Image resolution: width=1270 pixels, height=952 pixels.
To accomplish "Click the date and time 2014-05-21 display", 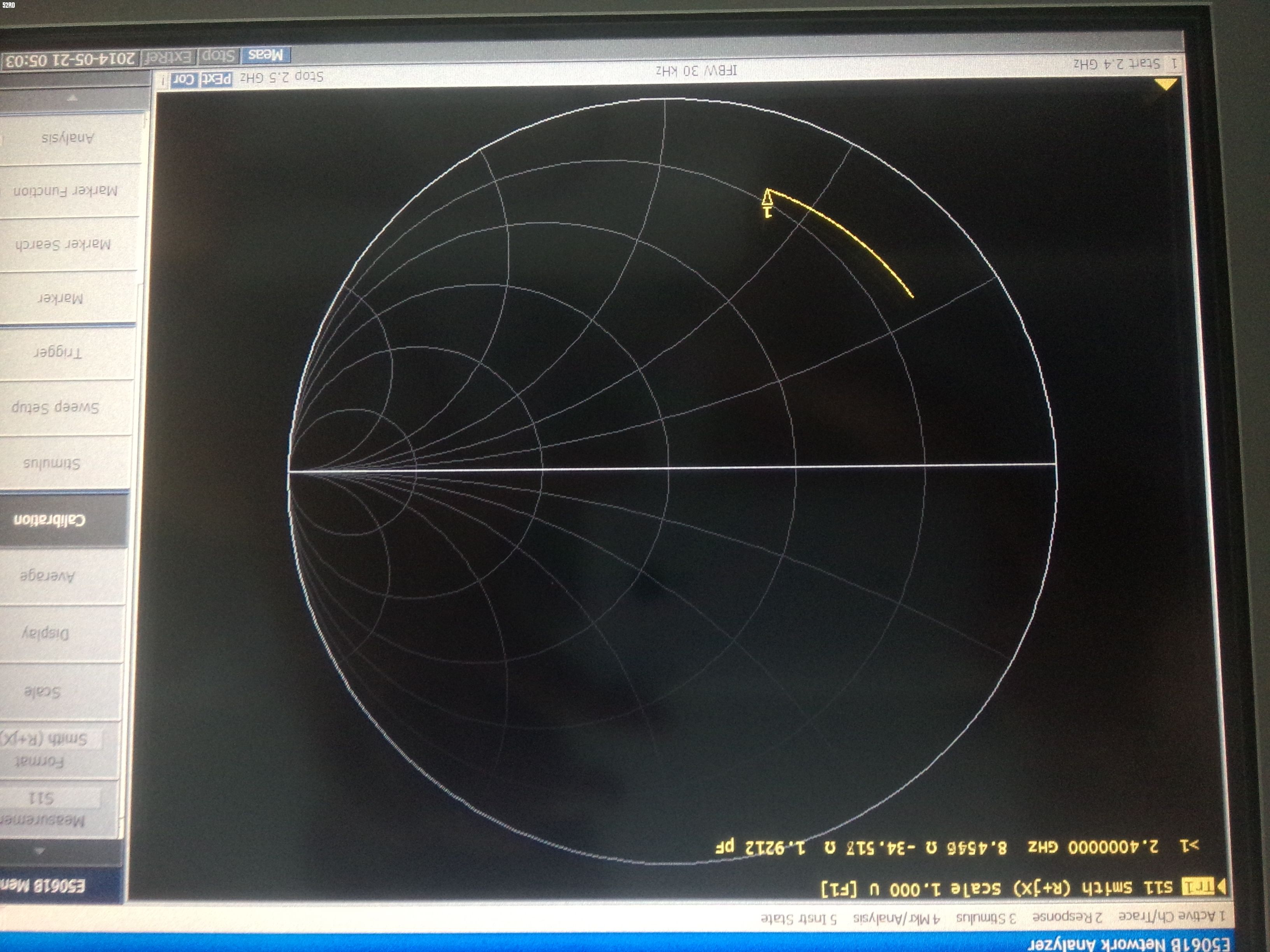I will point(70,59).
